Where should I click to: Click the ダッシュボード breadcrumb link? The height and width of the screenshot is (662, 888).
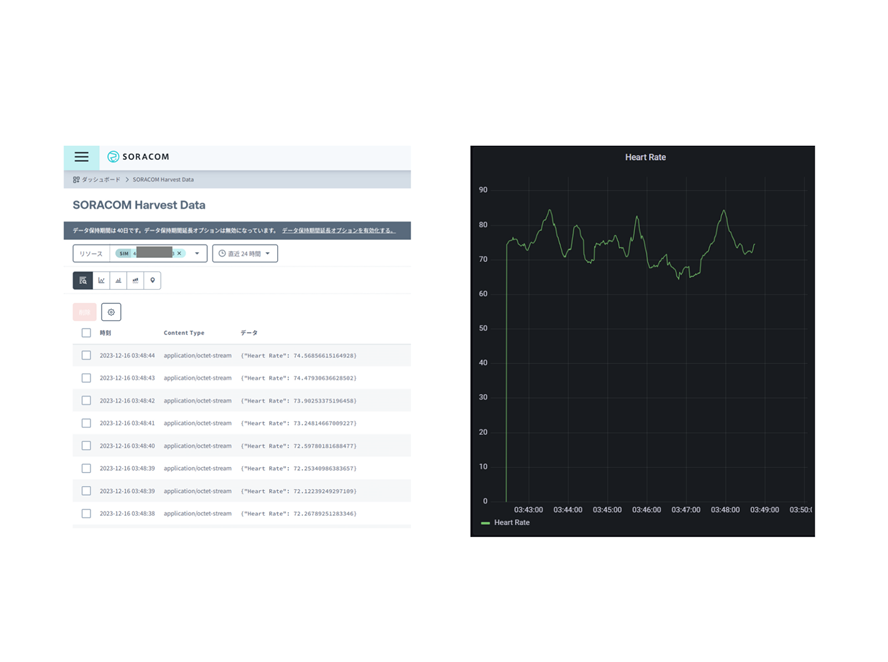tap(100, 180)
